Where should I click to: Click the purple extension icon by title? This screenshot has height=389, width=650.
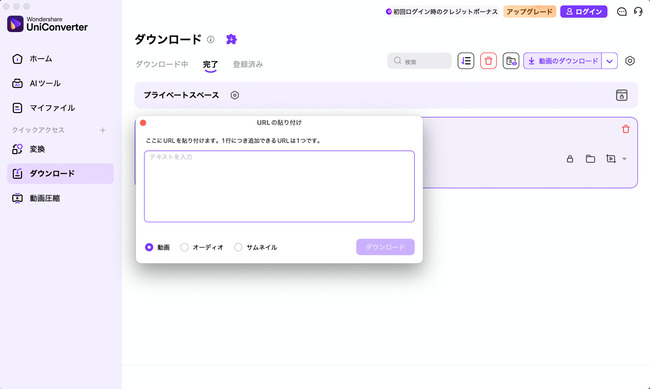tap(231, 39)
